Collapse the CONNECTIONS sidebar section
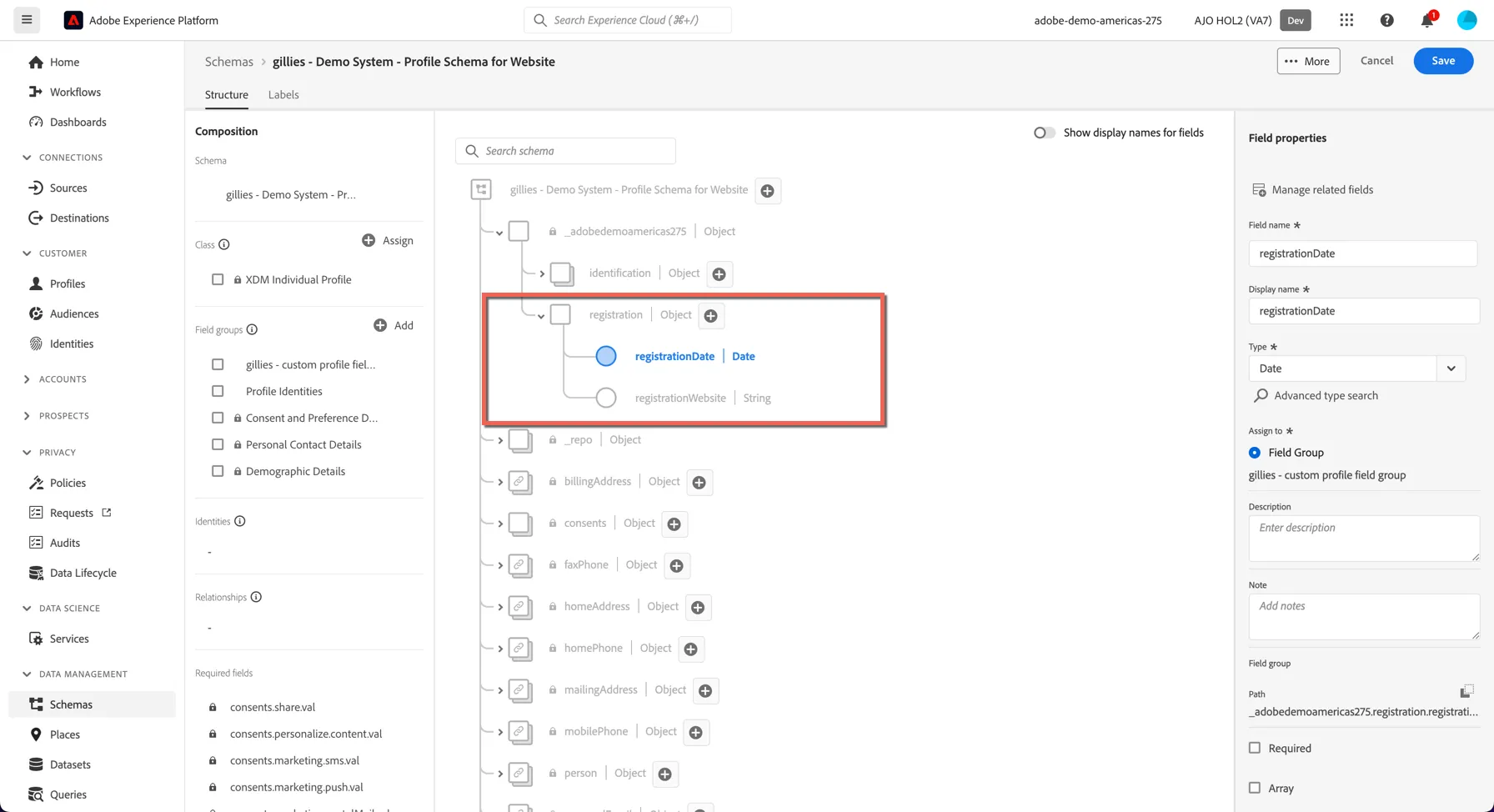The height and width of the screenshot is (812, 1494). [x=27, y=158]
